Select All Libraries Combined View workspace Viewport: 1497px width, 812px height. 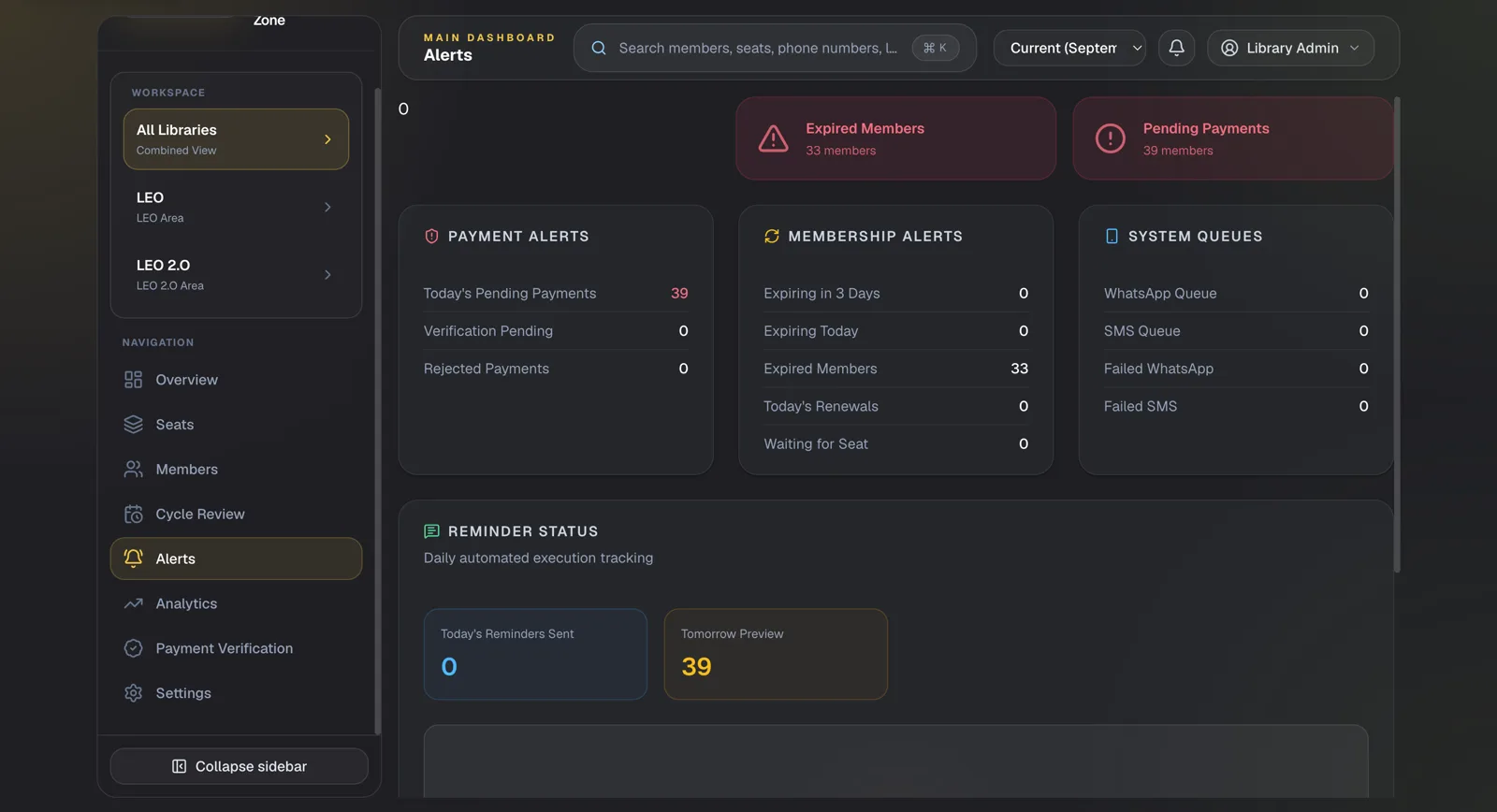click(236, 139)
